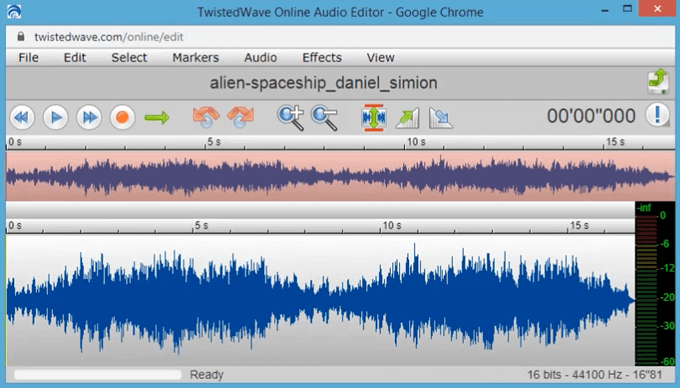This screenshot has width=680, height=388.
Task: Click the main blue waveform
Action: pos(320,300)
